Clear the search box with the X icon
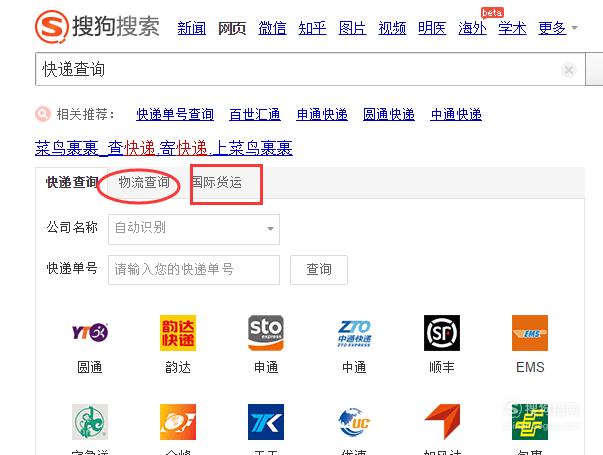This screenshot has height=455, width=603. [568, 70]
